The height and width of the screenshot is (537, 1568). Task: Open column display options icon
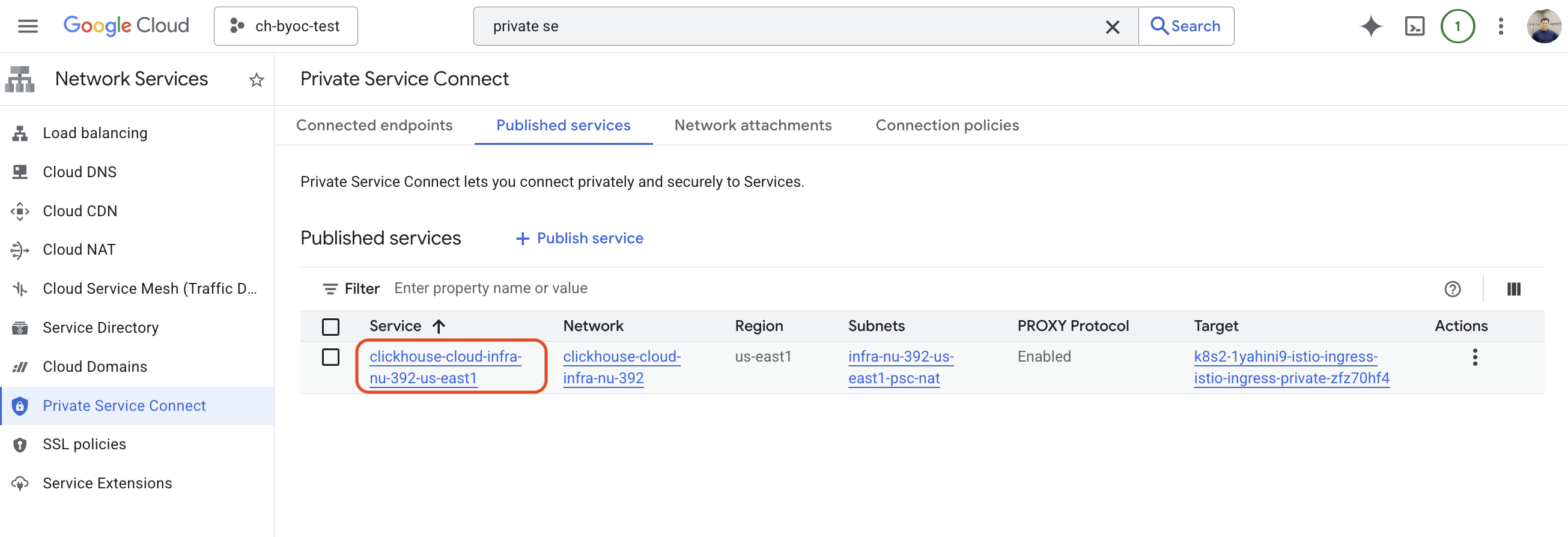click(x=1513, y=289)
